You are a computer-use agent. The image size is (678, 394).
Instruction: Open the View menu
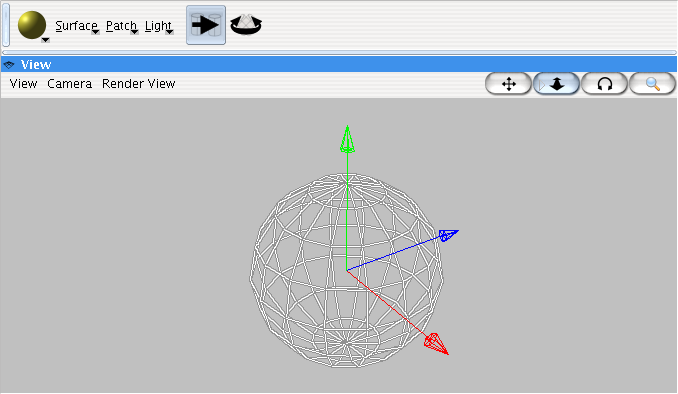(23, 83)
